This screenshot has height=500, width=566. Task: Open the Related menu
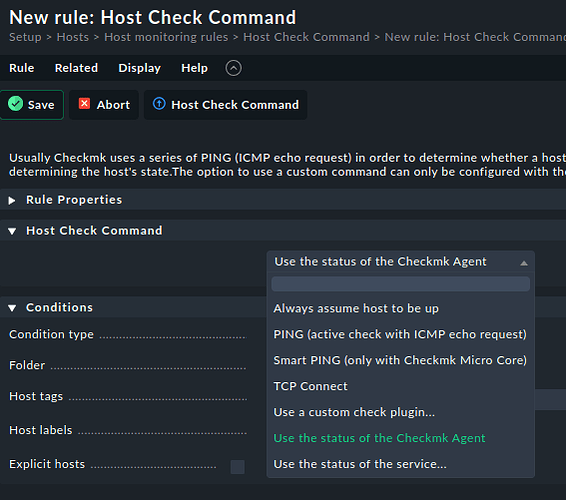tap(76, 68)
